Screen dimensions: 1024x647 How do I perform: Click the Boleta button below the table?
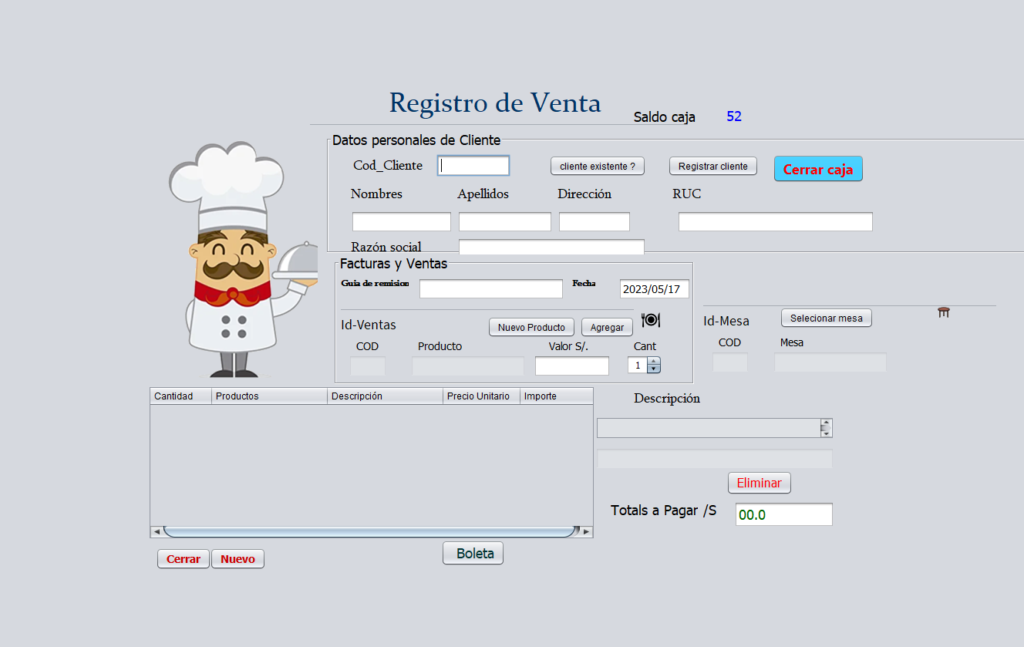point(472,552)
